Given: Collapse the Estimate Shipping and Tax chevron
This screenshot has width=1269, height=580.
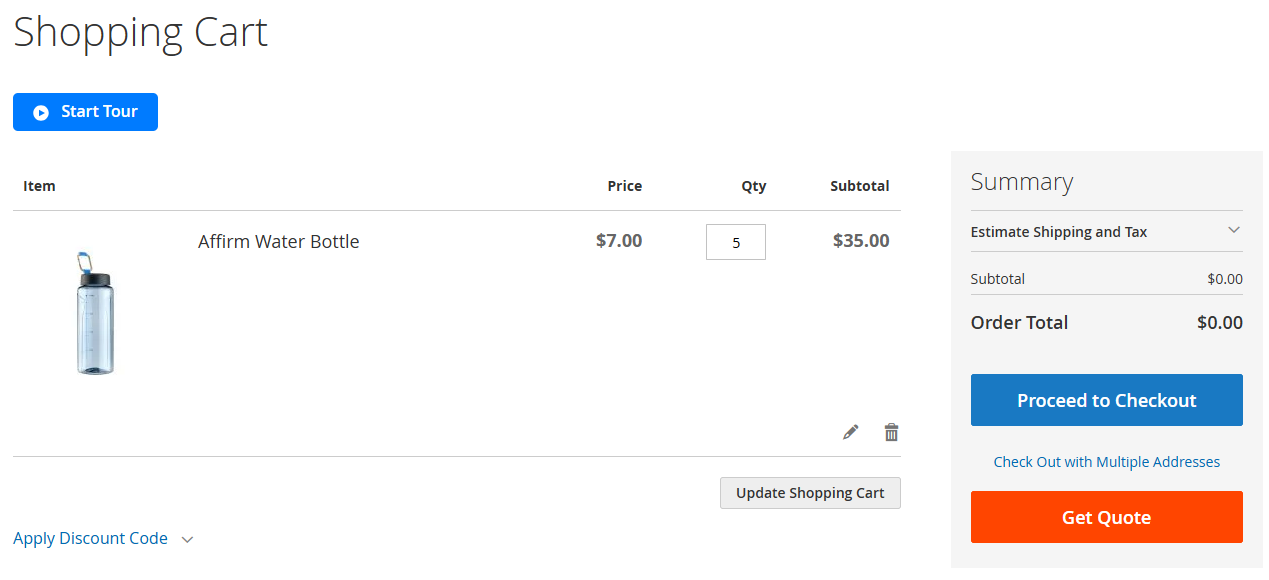Looking at the screenshot, I should (1236, 230).
